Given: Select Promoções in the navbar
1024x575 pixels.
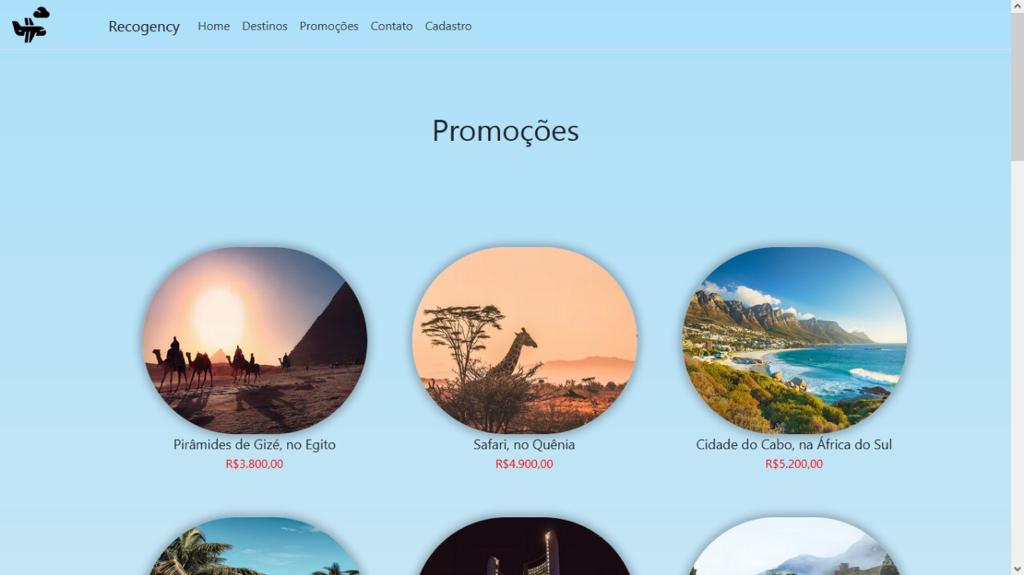Looking at the screenshot, I should coord(328,26).
